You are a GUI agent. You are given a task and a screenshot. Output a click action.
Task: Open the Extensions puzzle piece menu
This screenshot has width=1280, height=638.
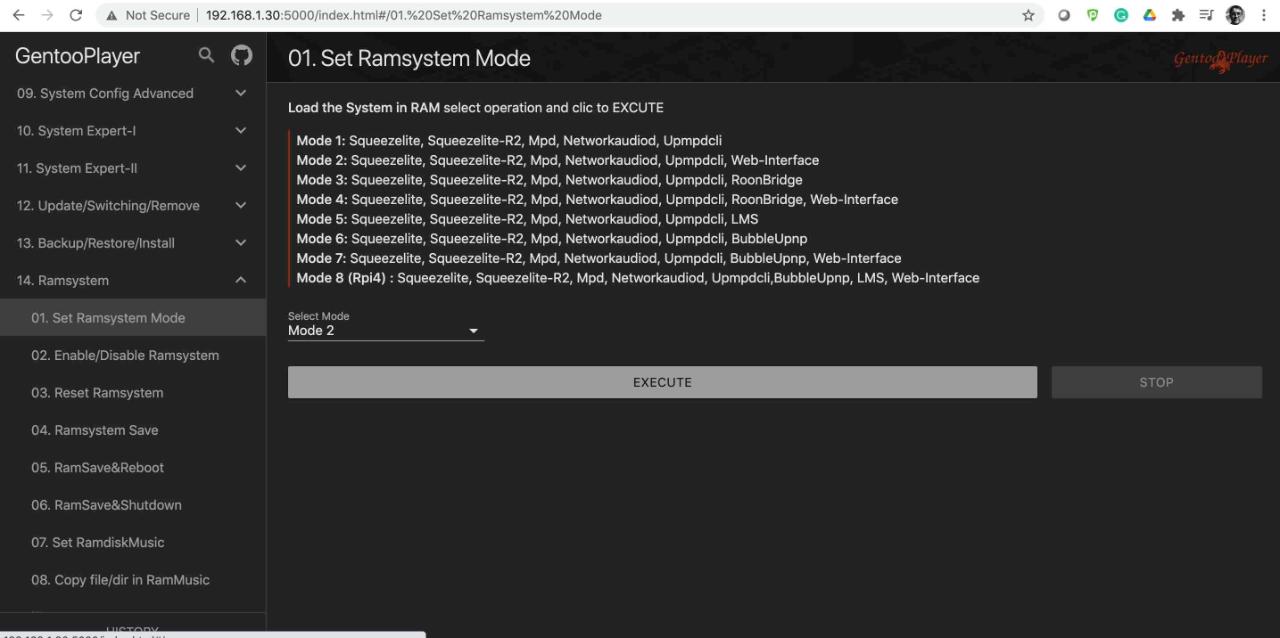(1178, 15)
